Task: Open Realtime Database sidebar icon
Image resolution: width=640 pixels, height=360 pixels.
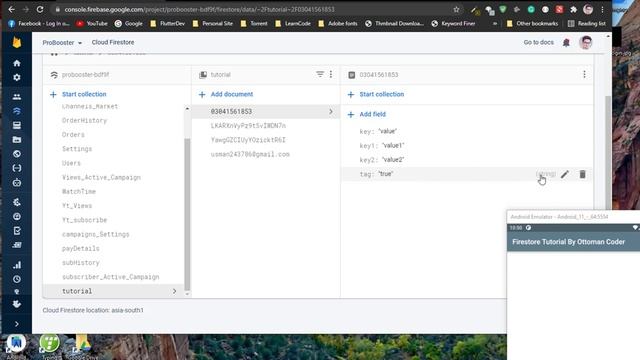Action: point(17,125)
